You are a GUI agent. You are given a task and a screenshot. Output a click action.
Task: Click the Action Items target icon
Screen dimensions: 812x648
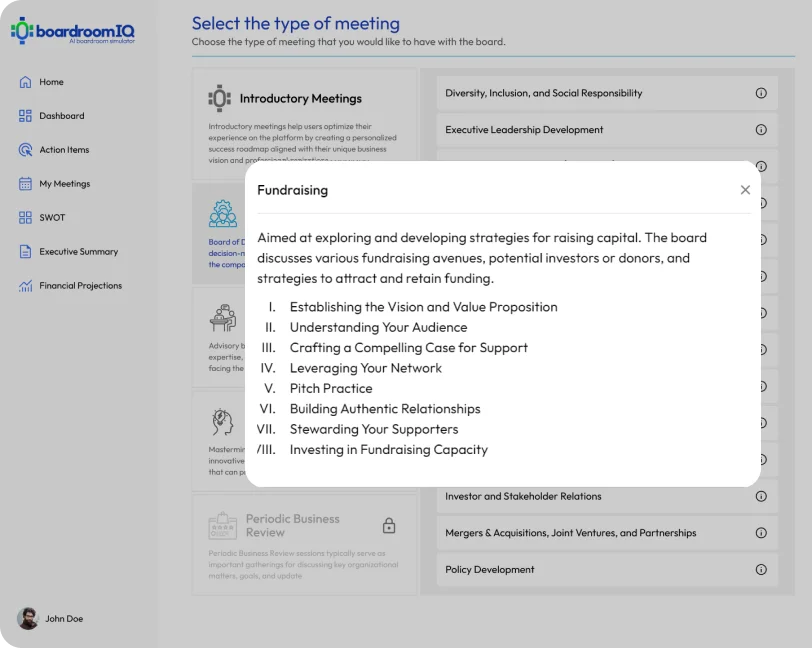(26, 150)
